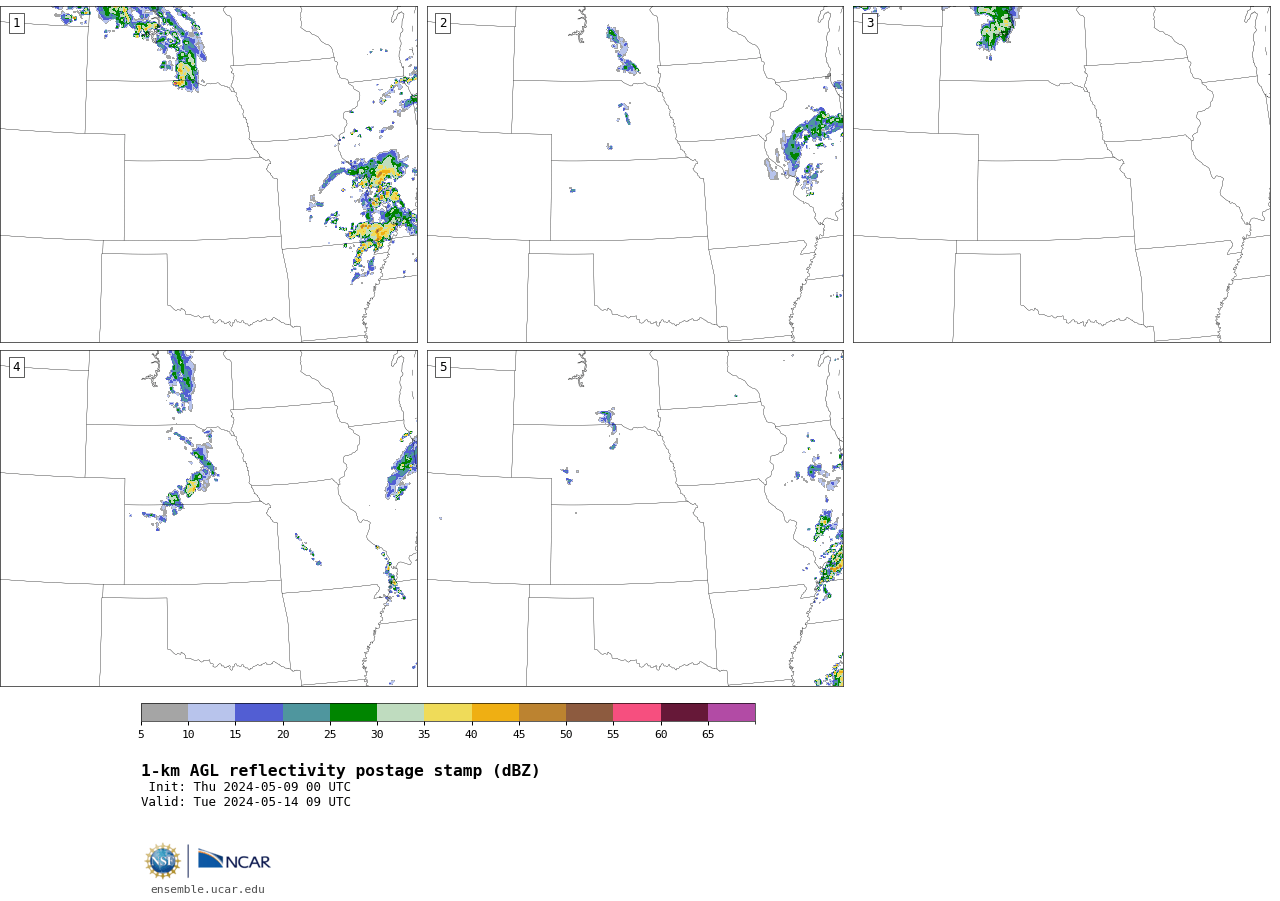Click the orange 40-45 dBZ swatch
Screen dimensions: 1280x901
tap(495, 712)
